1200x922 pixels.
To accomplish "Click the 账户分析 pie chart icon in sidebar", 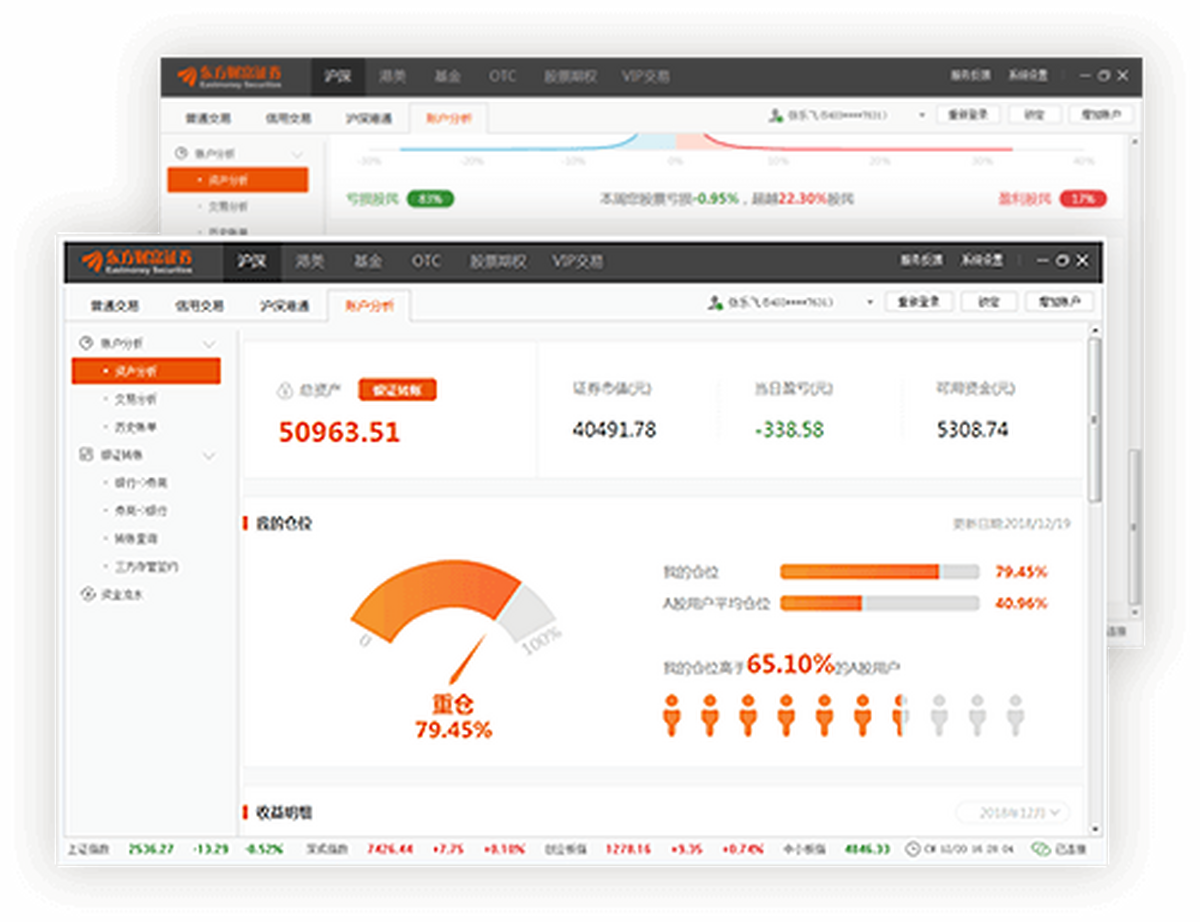I will pos(85,343).
